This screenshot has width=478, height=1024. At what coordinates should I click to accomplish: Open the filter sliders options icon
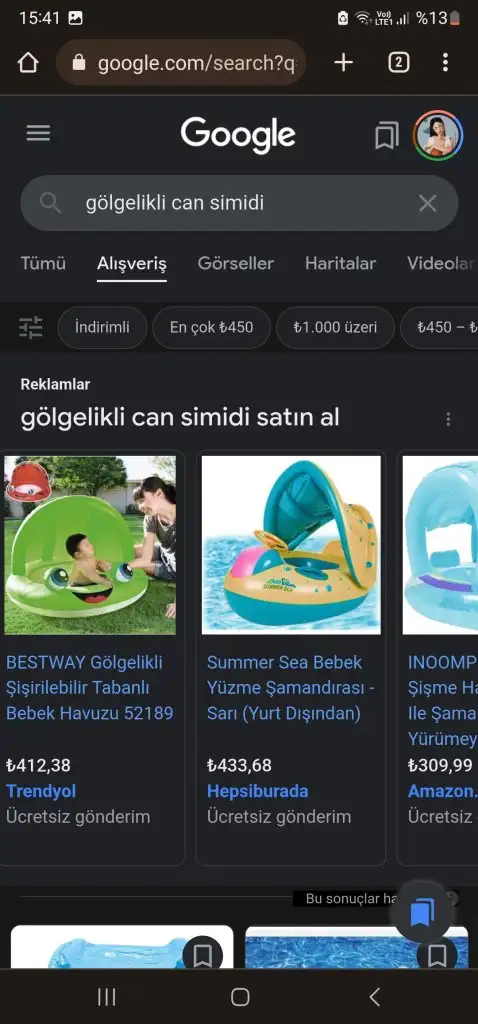point(31,327)
